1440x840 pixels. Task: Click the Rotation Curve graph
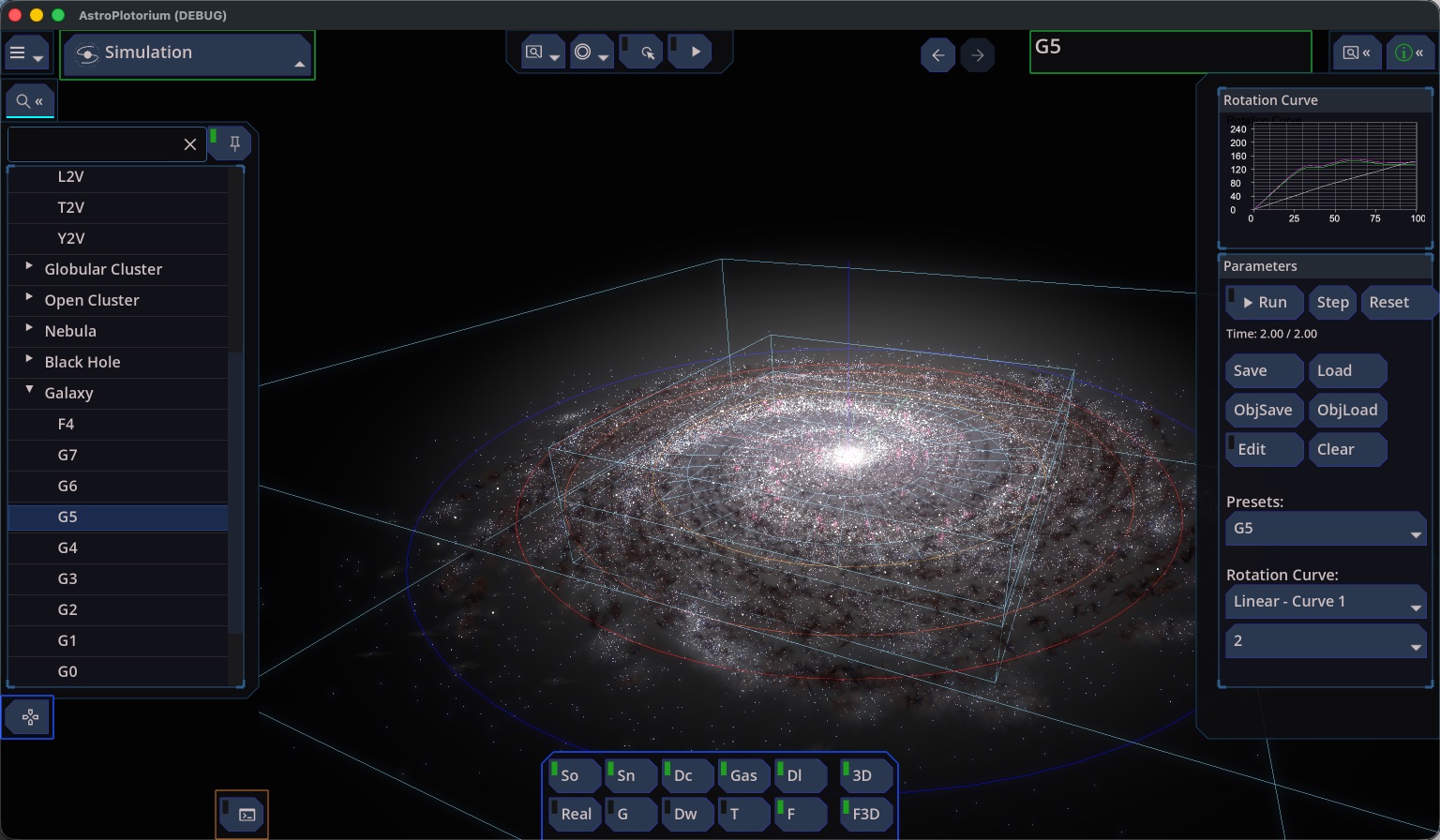[x=1326, y=170]
